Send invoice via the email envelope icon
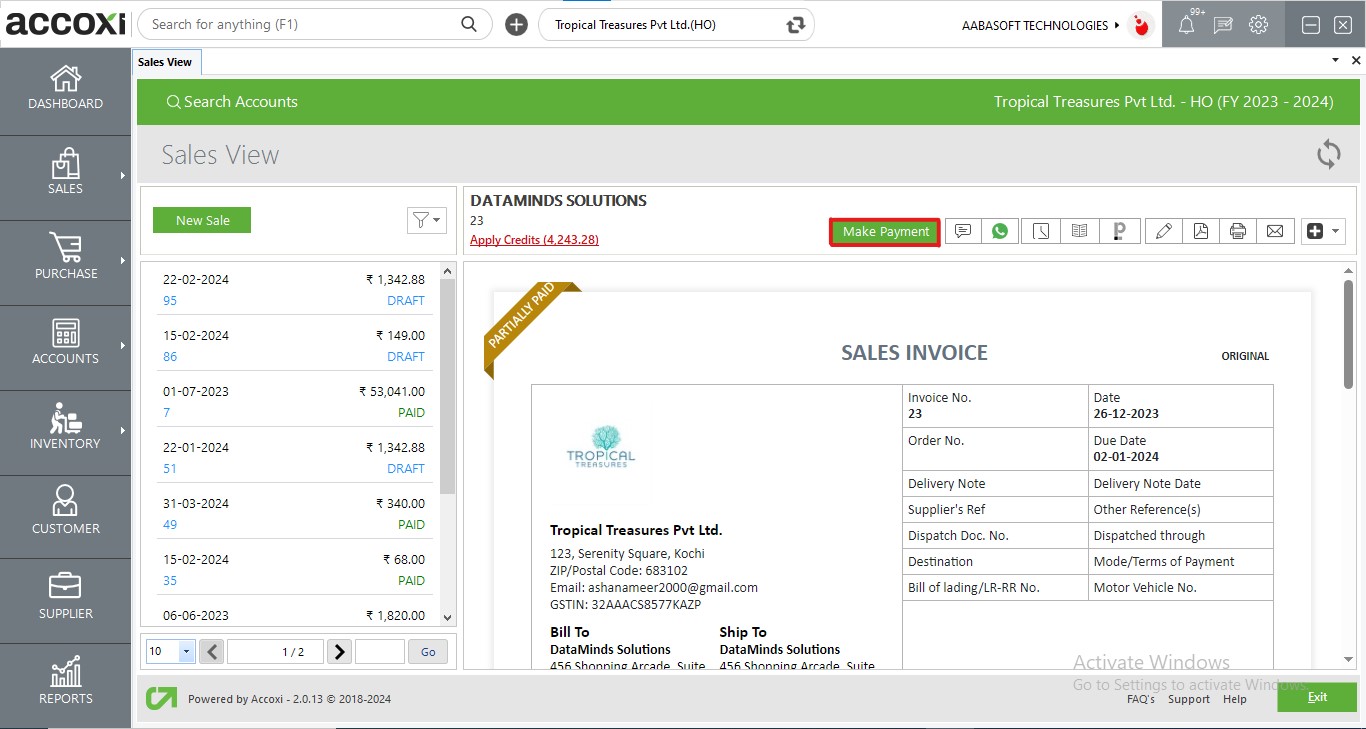Screen dimensions: 1366x729 1275,231
